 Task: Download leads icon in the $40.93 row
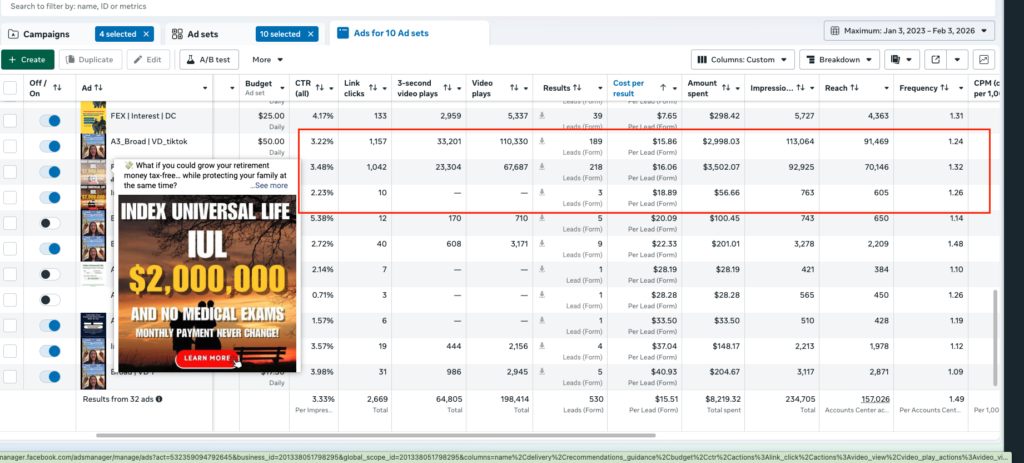541,372
